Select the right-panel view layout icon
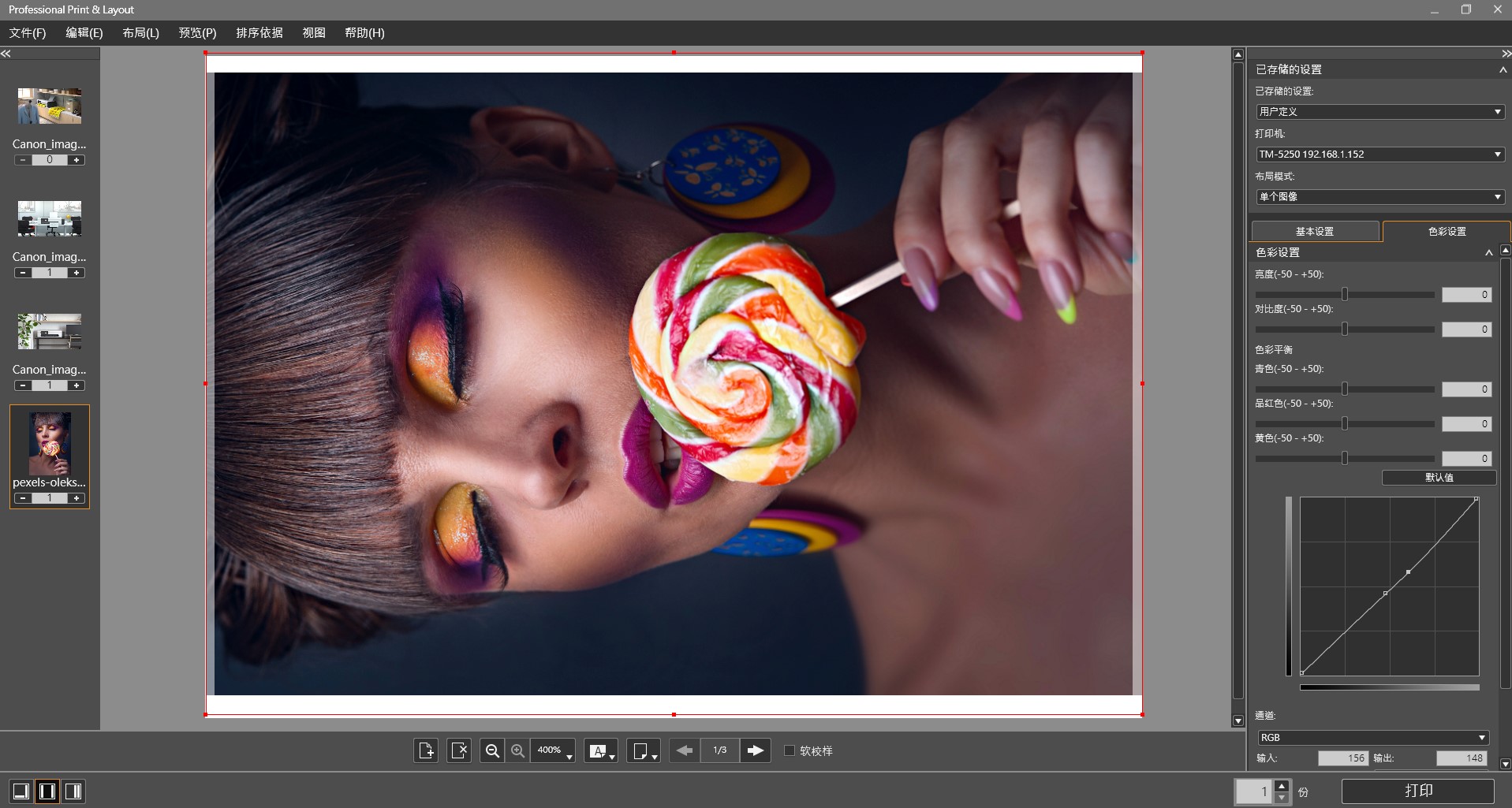The width and height of the screenshot is (1512, 808). (x=73, y=791)
